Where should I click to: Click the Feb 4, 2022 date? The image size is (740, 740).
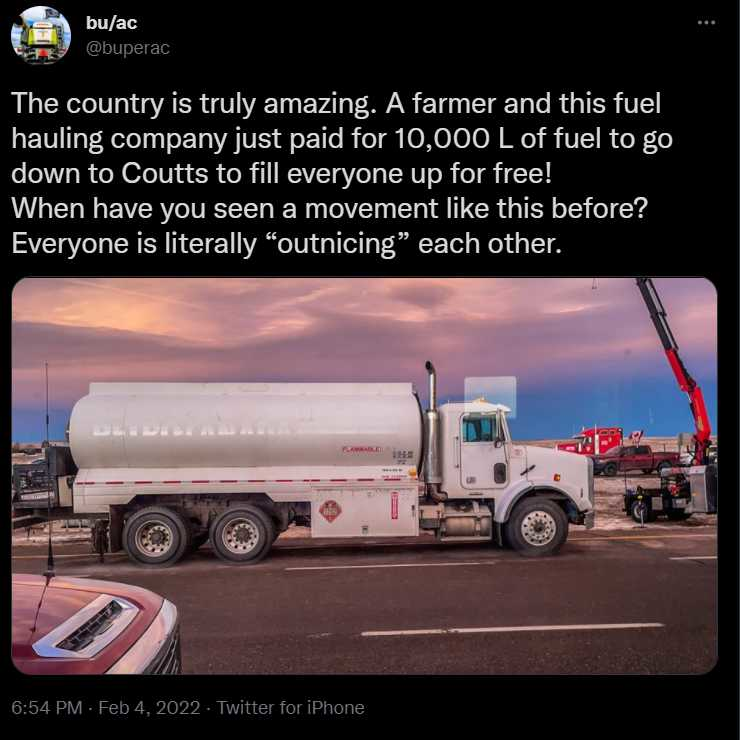coord(150,707)
